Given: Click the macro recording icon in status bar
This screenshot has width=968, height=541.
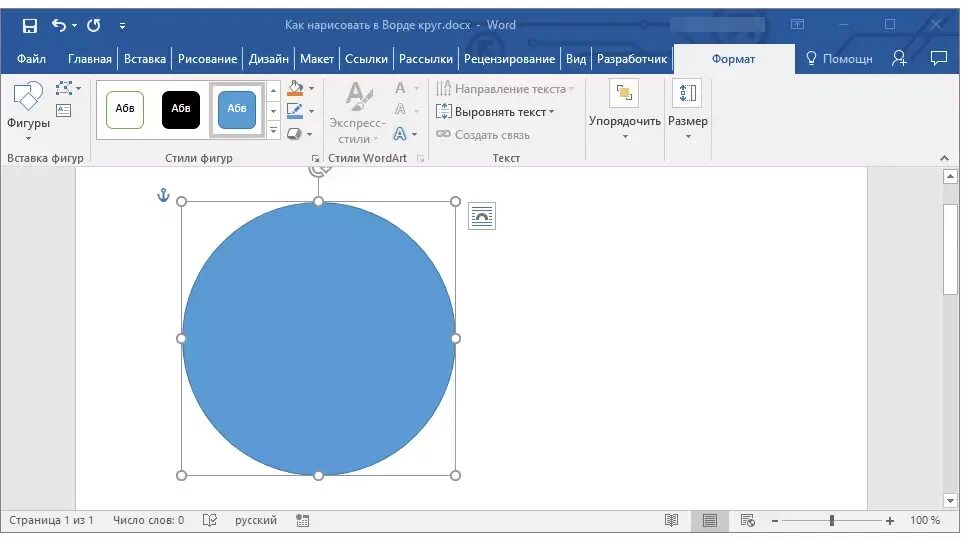Looking at the screenshot, I should tap(302, 521).
